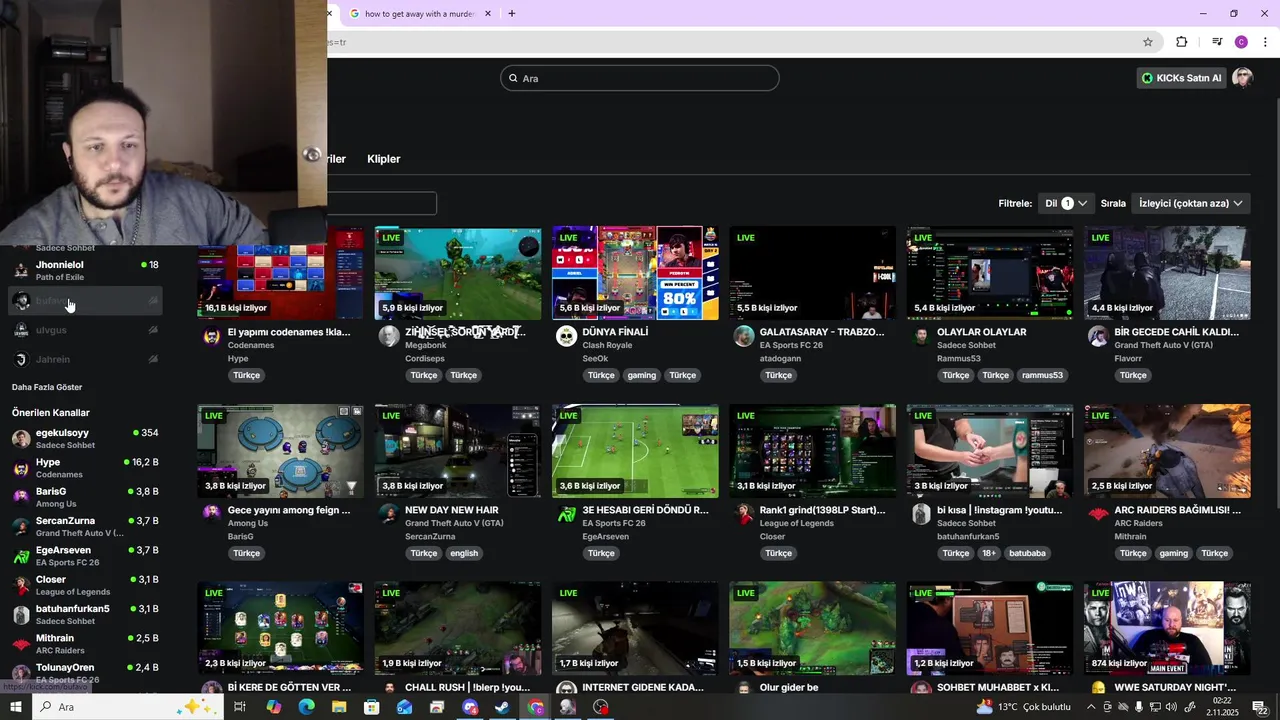
Task: Open batuhanfurkan5 recommended channel avatar
Action: 21,614
